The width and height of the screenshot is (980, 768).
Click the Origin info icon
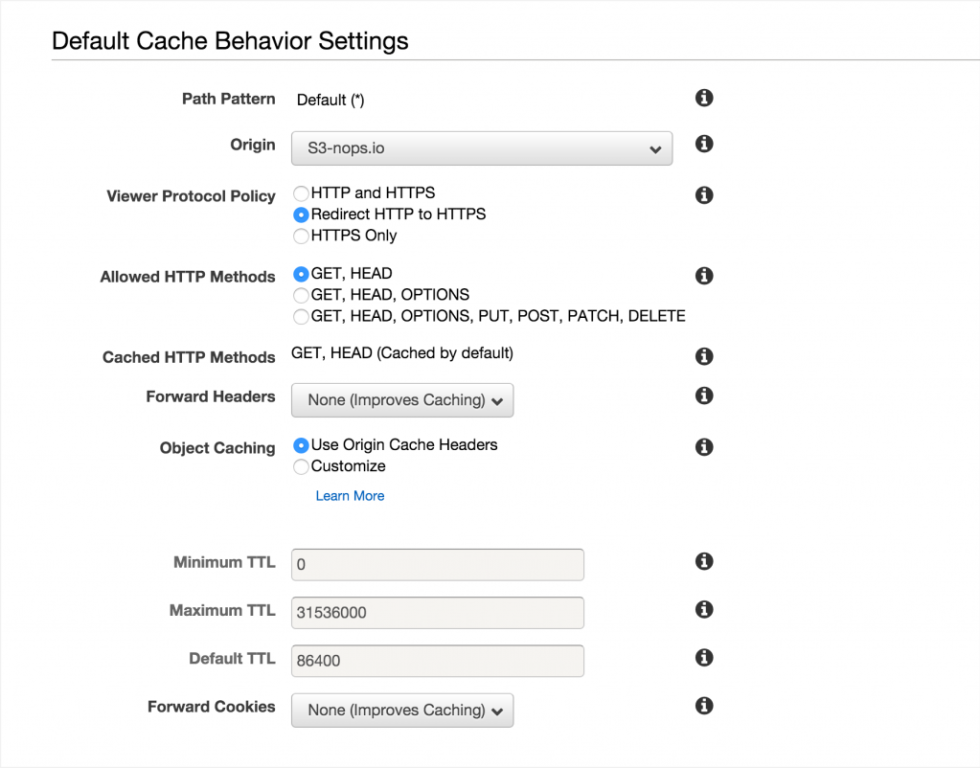click(x=703, y=144)
